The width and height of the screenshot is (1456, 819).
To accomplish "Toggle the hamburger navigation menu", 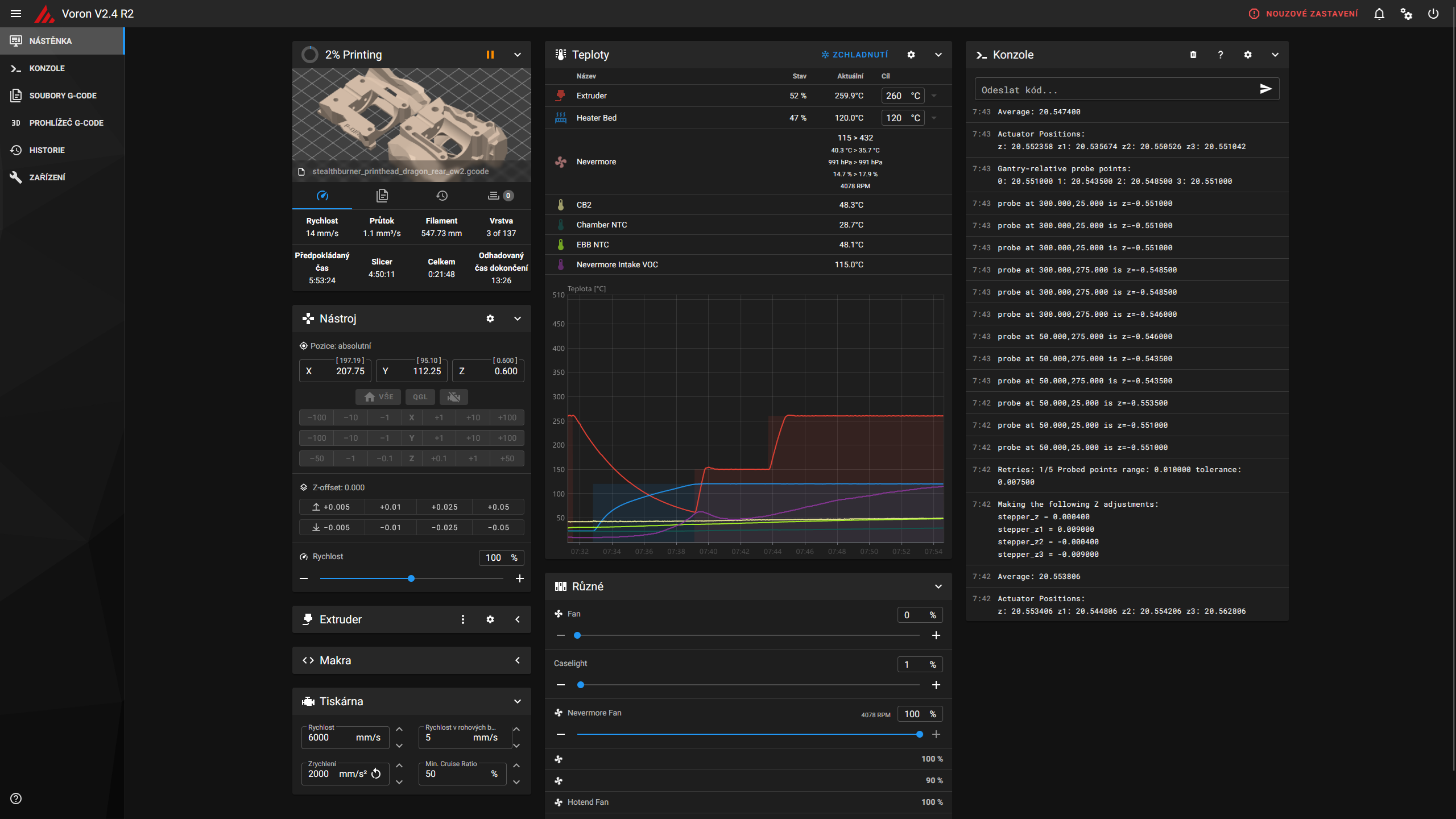I will (x=16, y=14).
